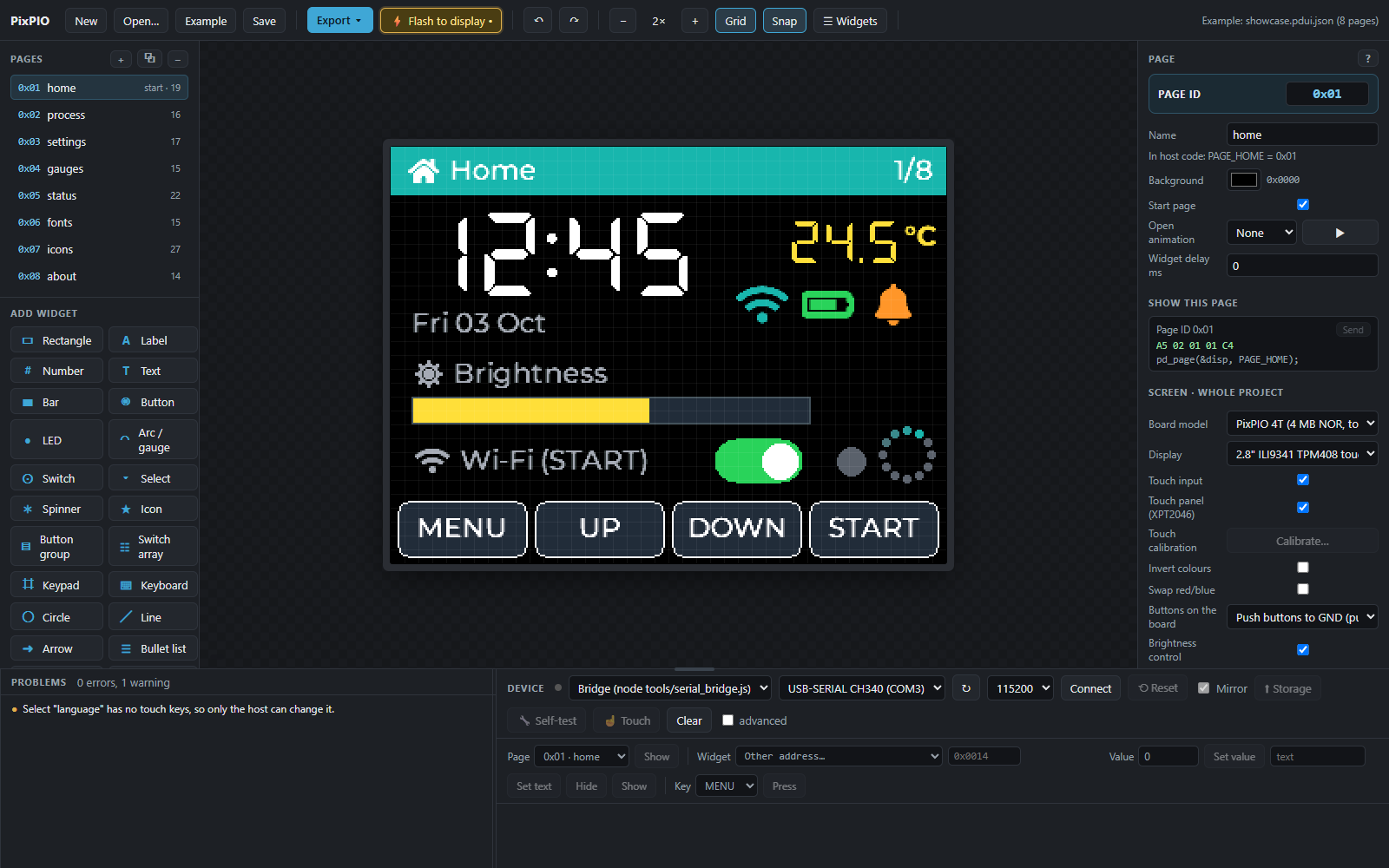Add a Bullet list widget

tap(154, 648)
